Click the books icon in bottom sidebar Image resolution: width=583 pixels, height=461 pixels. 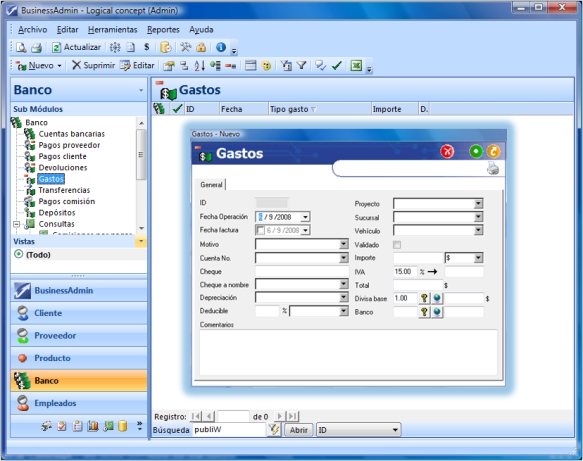pyautogui.click(x=93, y=426)
